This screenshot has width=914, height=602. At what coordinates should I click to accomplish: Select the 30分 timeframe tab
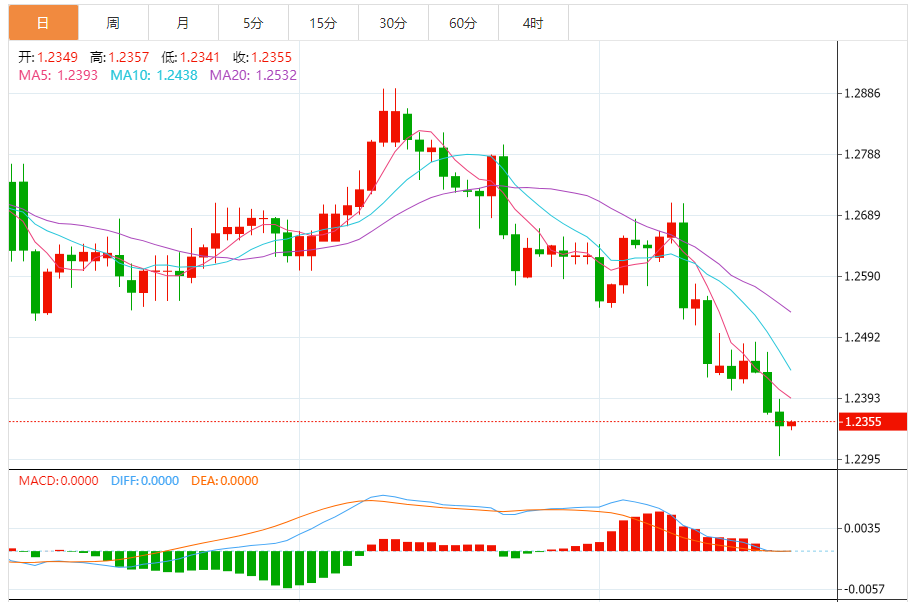393,23
